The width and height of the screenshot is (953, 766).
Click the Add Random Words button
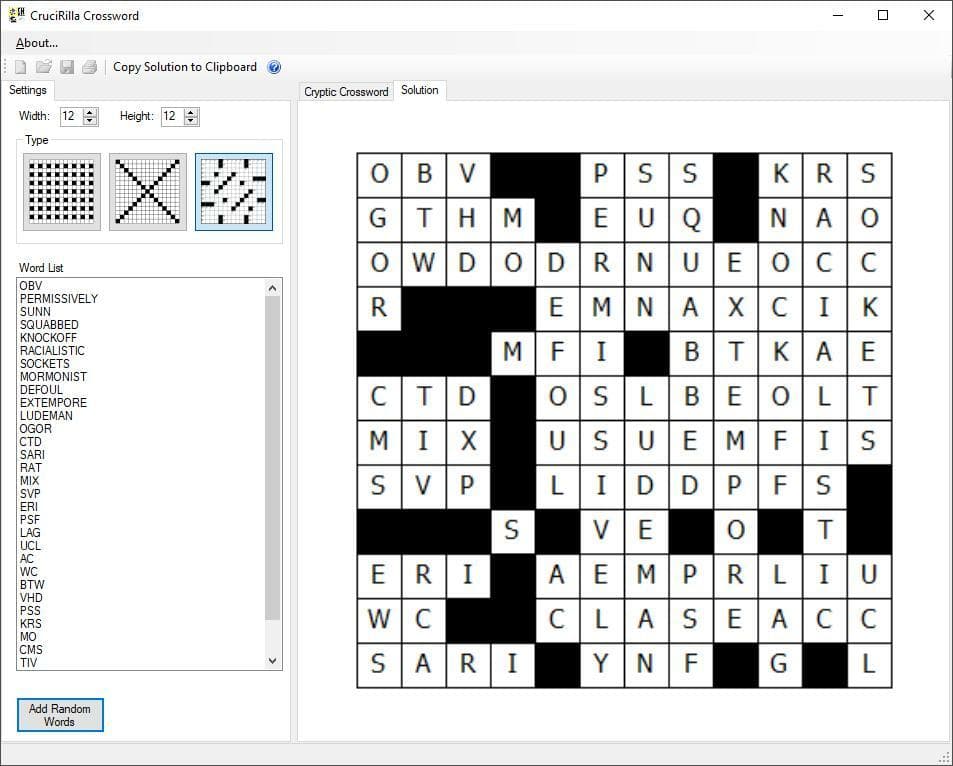click(x=60, y=715)
